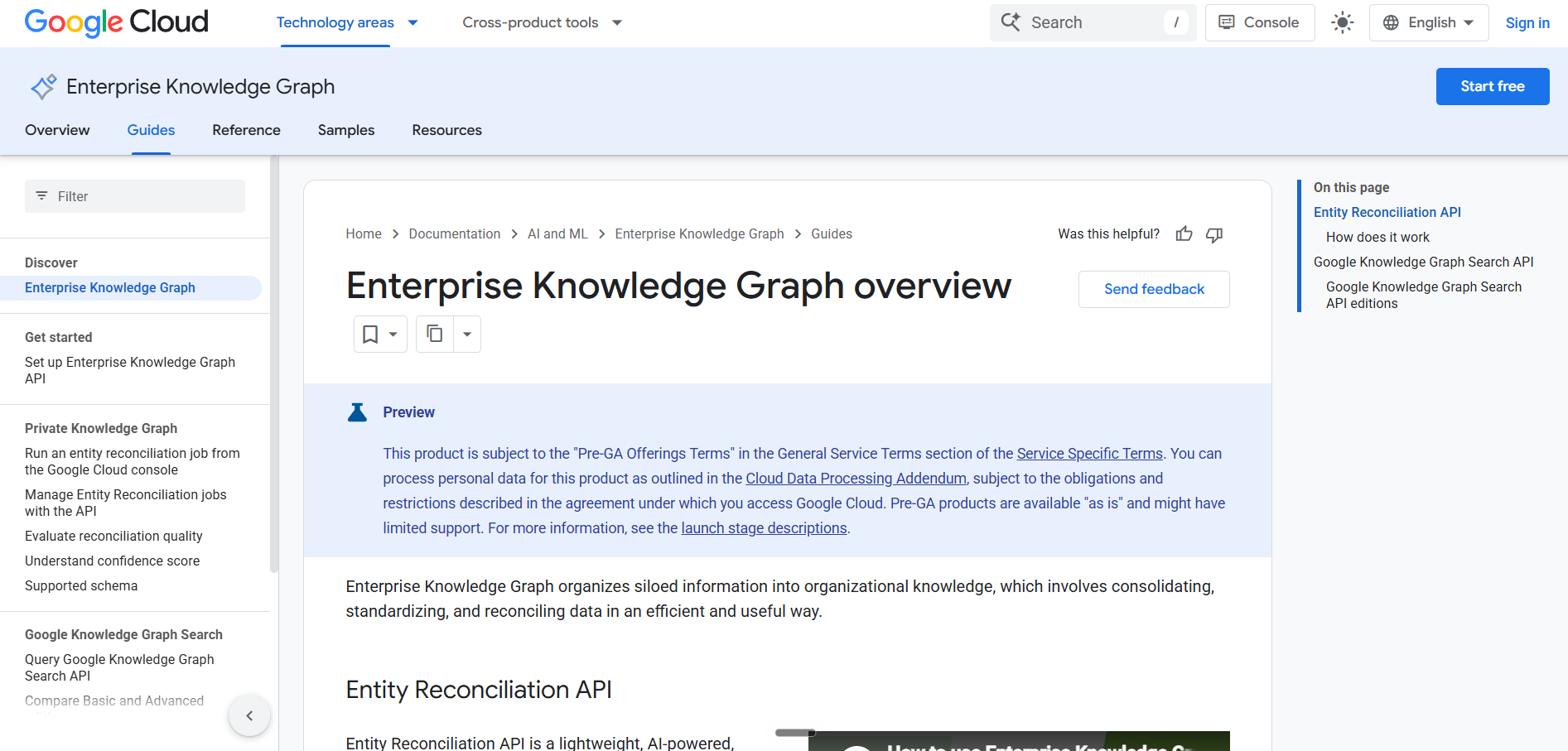Switch to the Samples tab
1568x751 pixels.
tap(346, 130)
